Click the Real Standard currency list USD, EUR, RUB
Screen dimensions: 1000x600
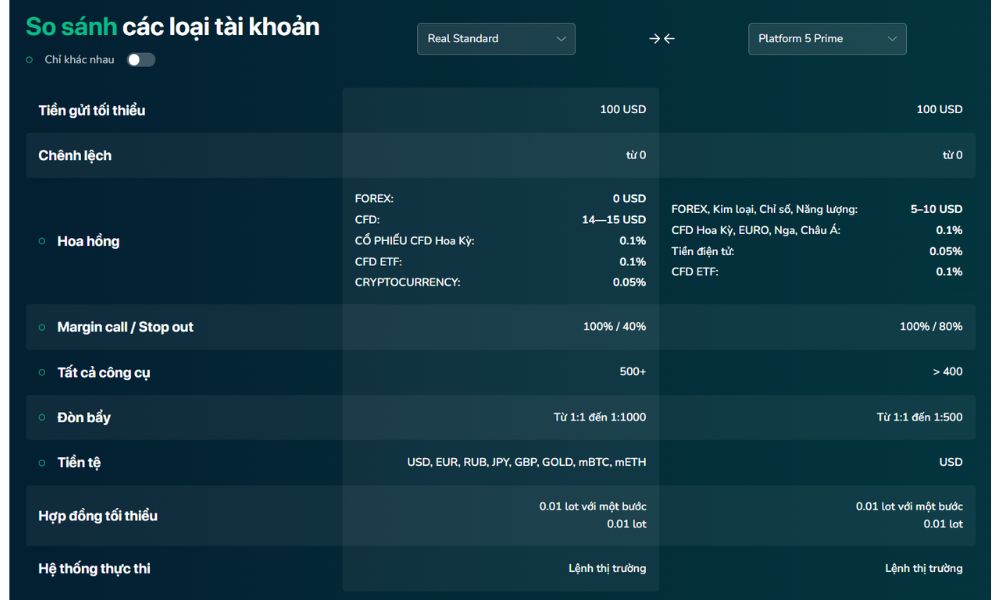click(526, 462)
